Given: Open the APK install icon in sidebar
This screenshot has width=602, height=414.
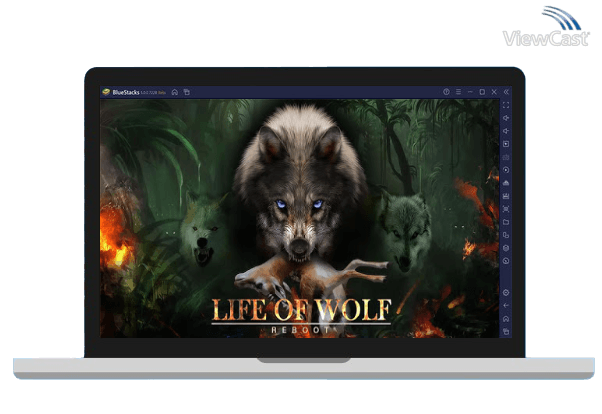Looking at the screenshot, I should coord(506,183).
